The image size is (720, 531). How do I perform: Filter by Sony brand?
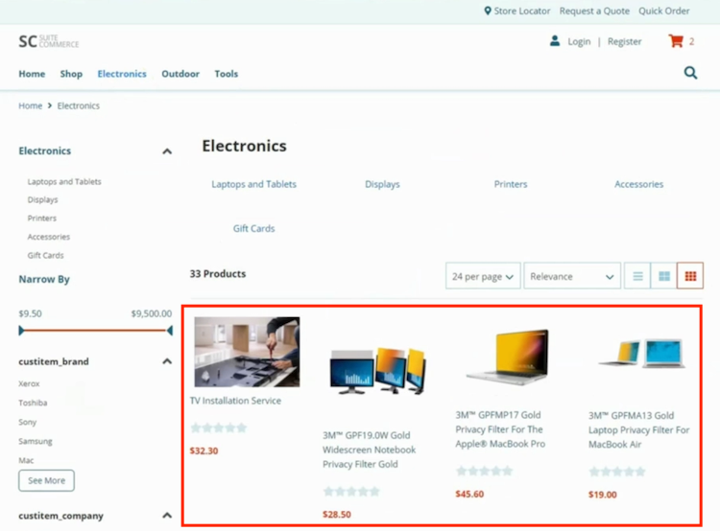tap(28, 422)
